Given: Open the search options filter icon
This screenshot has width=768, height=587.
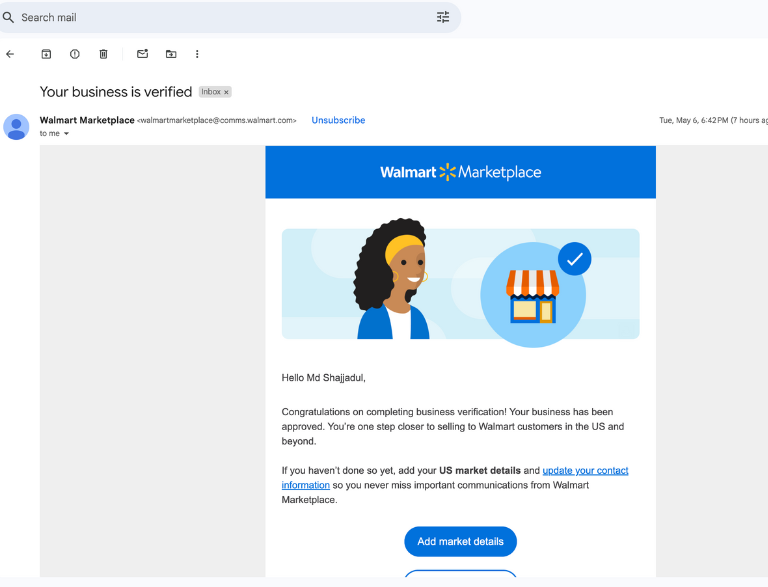Looking at the screenshot, I should 443,18.
